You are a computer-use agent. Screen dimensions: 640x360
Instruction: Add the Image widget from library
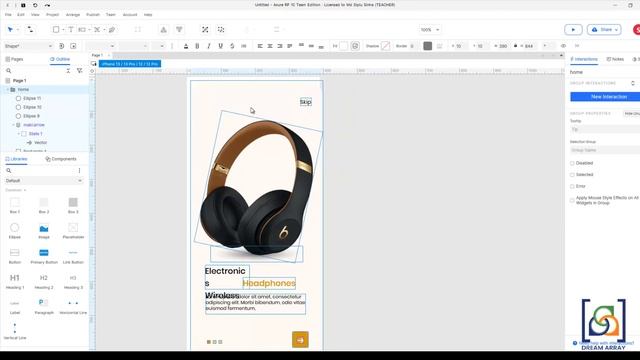44,231
